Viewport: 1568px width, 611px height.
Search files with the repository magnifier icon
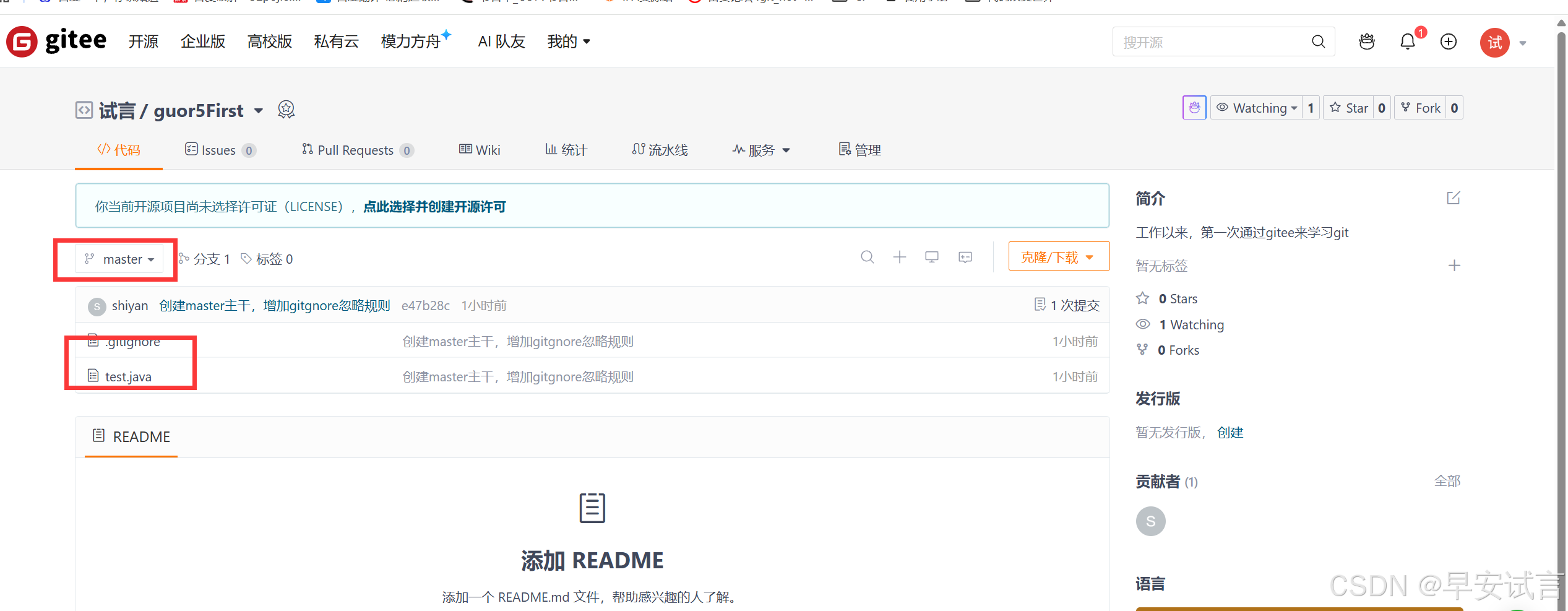pos(868,257)
